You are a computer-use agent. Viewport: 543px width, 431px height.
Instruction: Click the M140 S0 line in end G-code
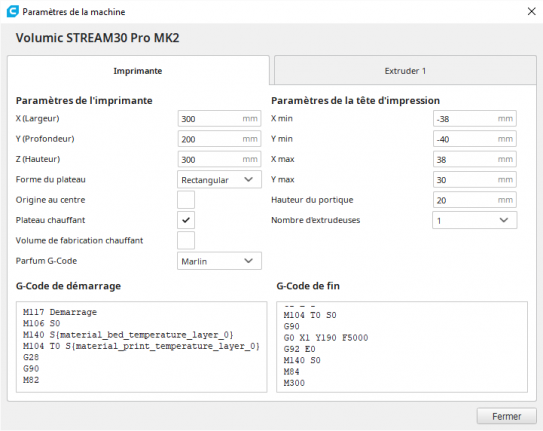tap(302, 360)
